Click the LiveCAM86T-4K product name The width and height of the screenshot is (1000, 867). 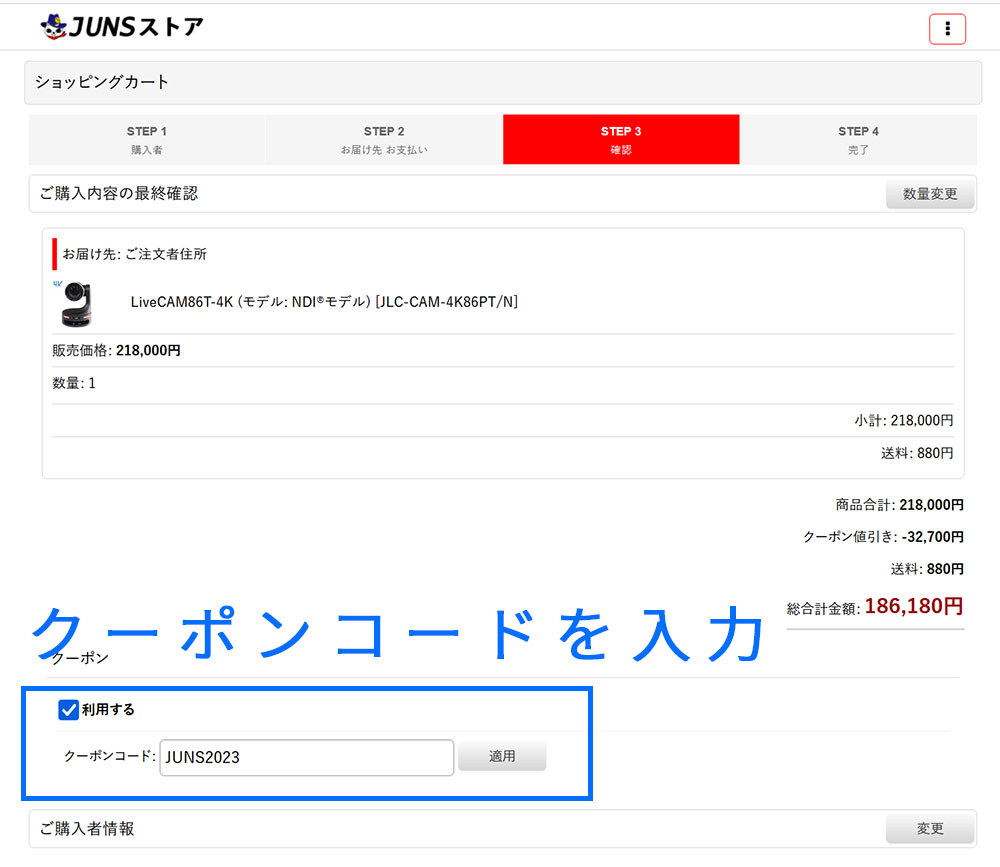click(324, 302)
